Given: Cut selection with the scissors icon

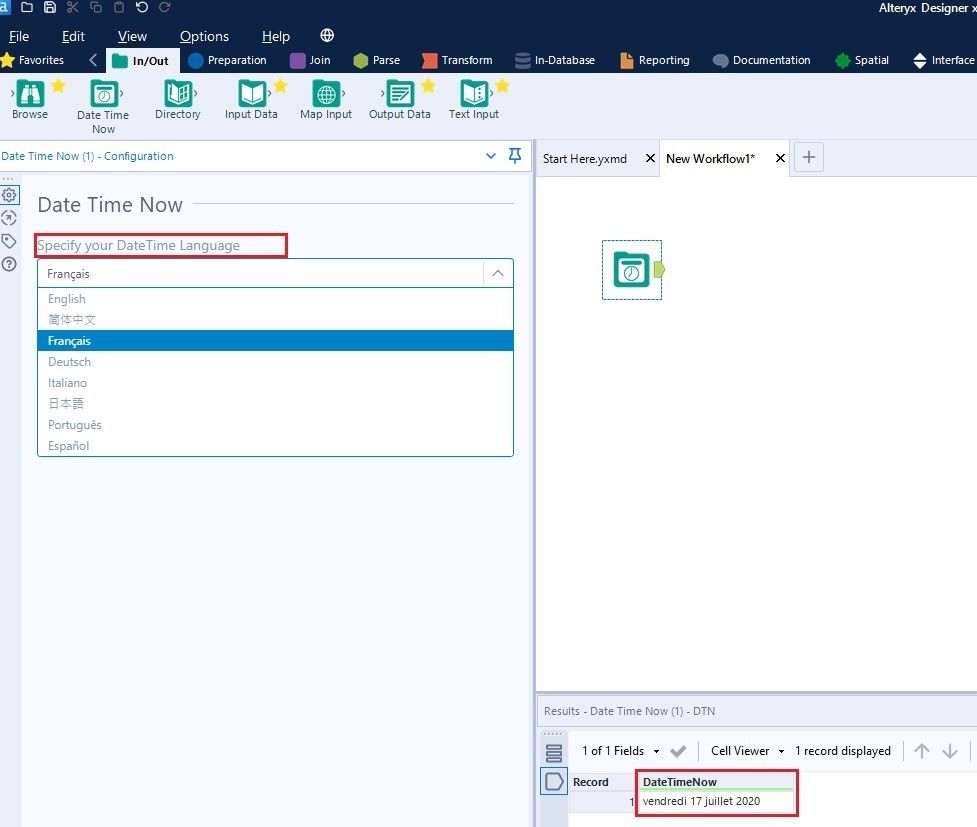Looking at the screenshot, I should tap(73, 7).
